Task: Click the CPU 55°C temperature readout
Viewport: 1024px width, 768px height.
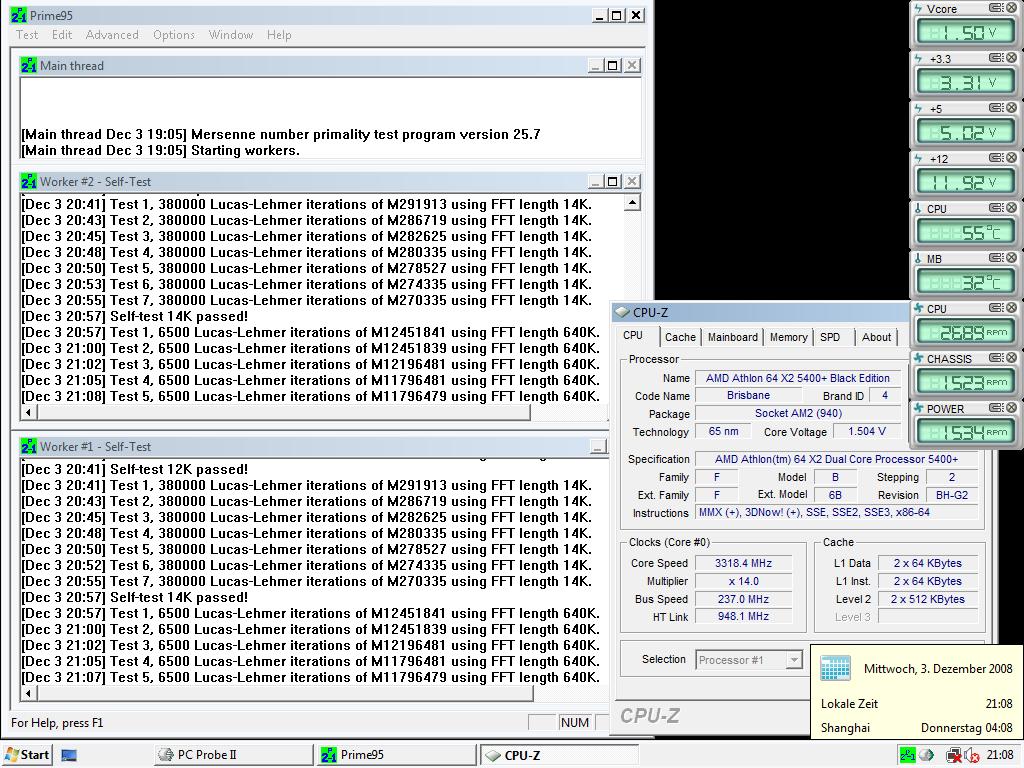Action: click(965, 232)
